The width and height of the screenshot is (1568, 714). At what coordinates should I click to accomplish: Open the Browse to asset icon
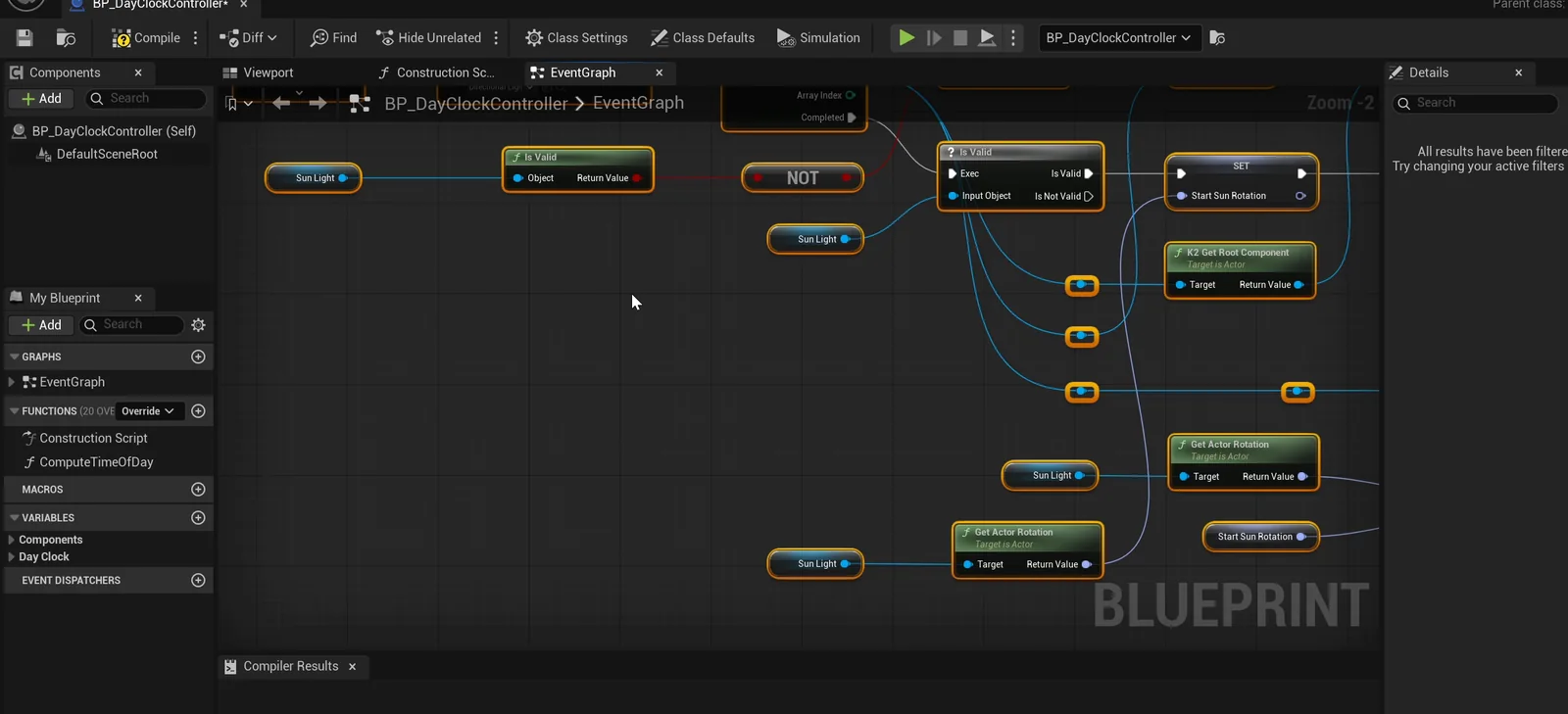(x=66, y=38)
